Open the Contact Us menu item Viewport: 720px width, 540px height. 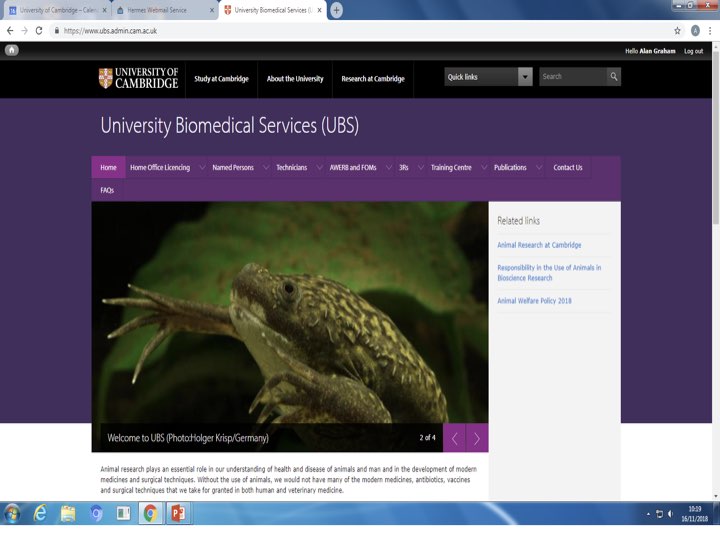click(567, 168)
